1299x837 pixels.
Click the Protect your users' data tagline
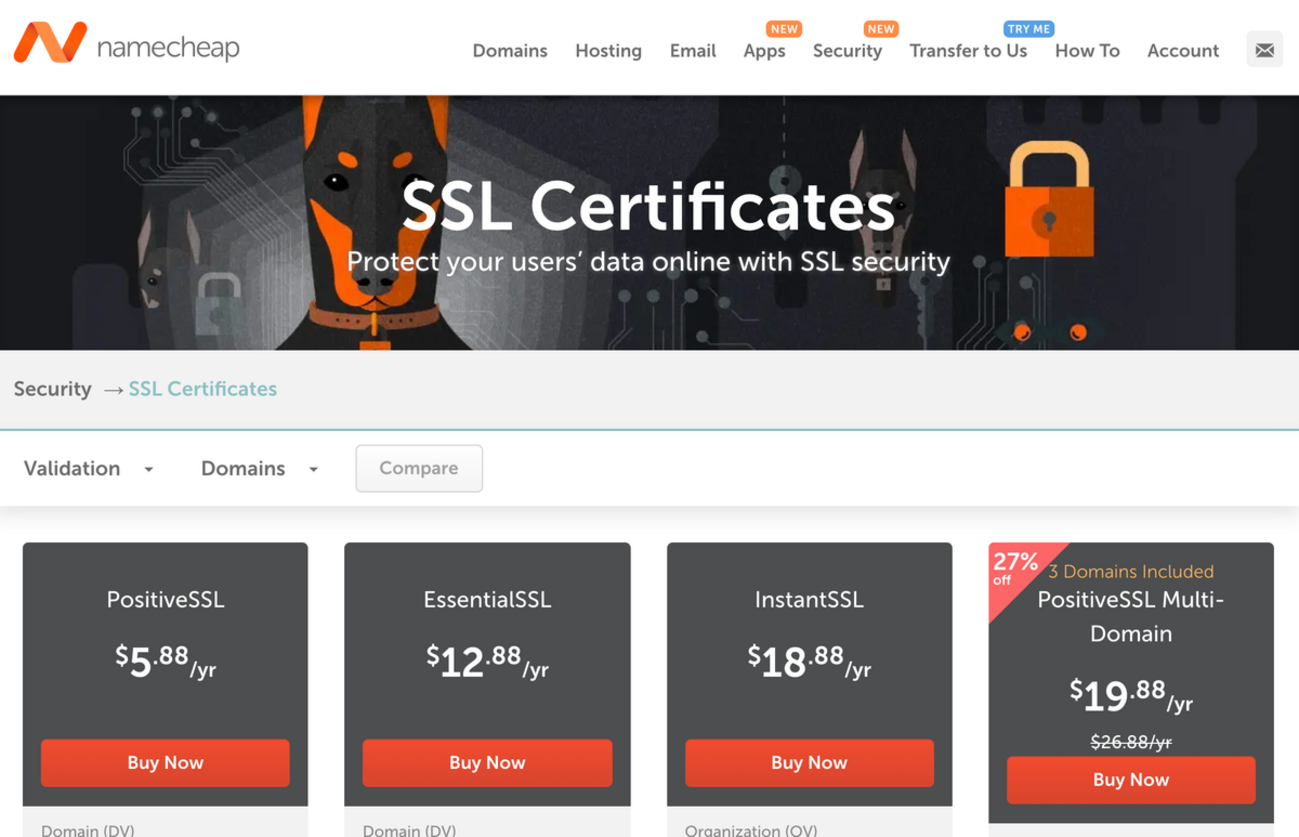(x=648, y=262)
